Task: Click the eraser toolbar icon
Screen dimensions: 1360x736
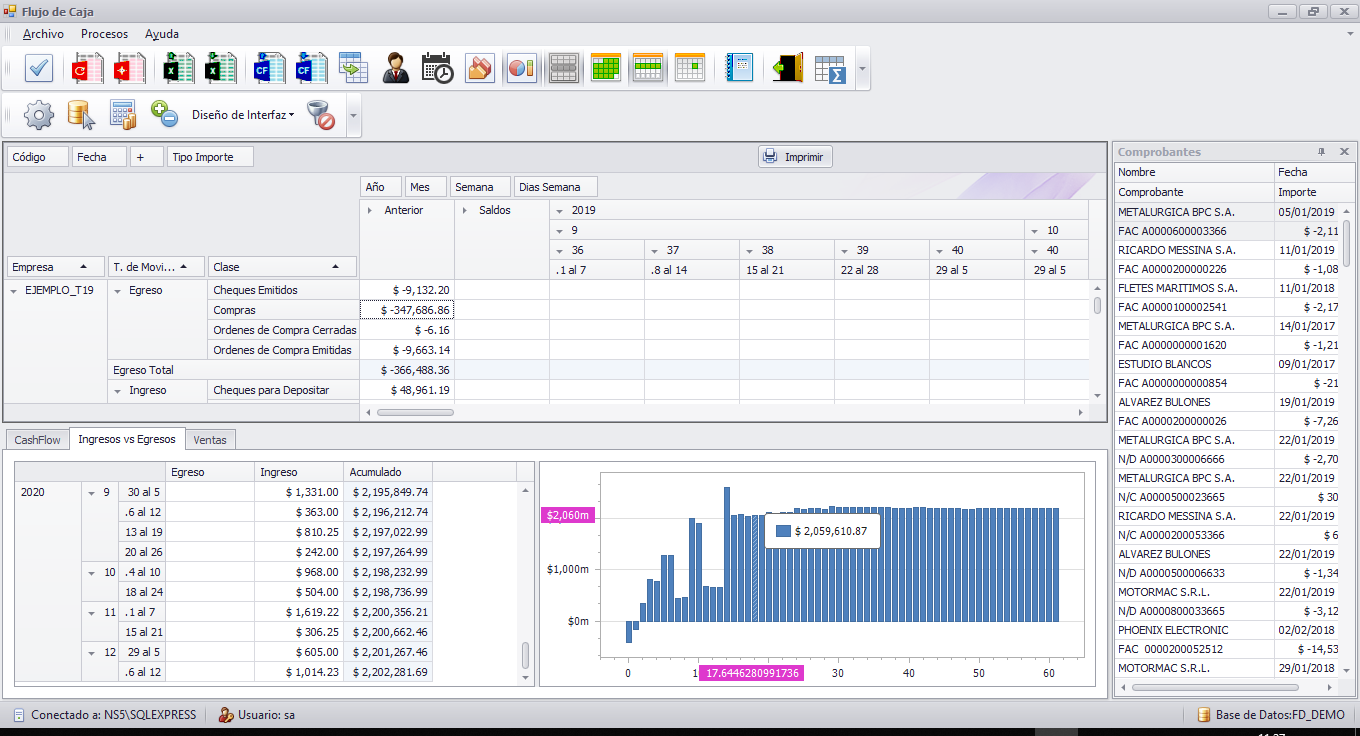Action: click(480, 68)
